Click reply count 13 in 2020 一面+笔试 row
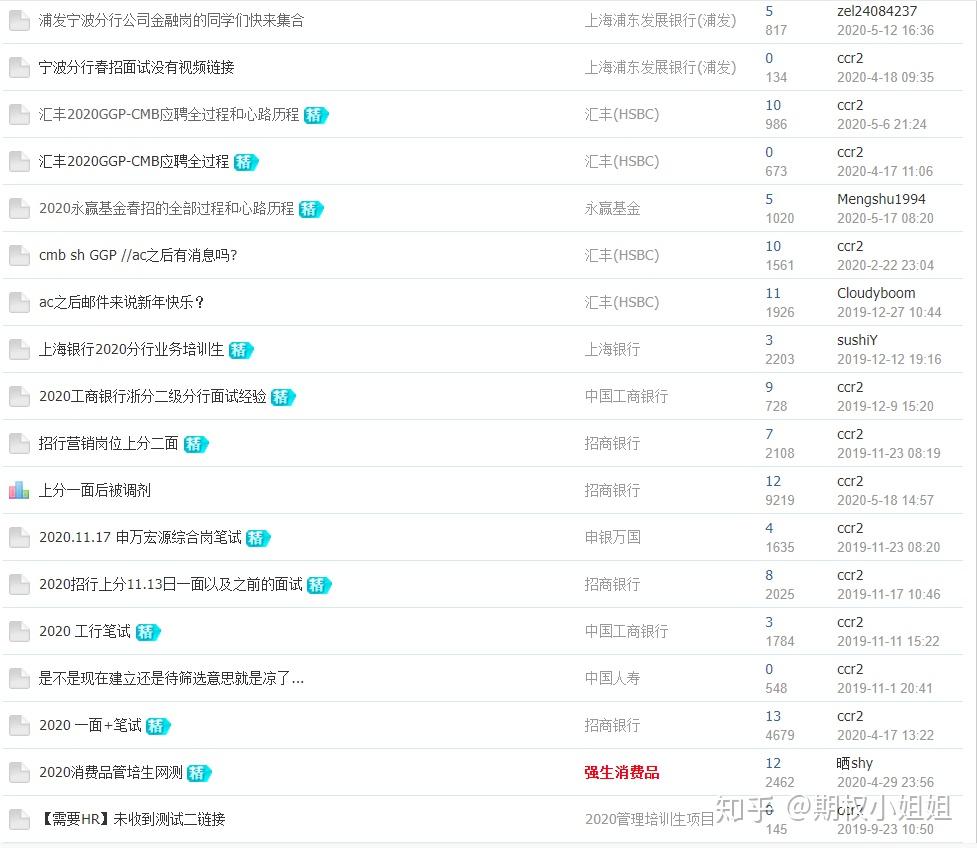This screenshot has height=848, width=977. point(773,717)
